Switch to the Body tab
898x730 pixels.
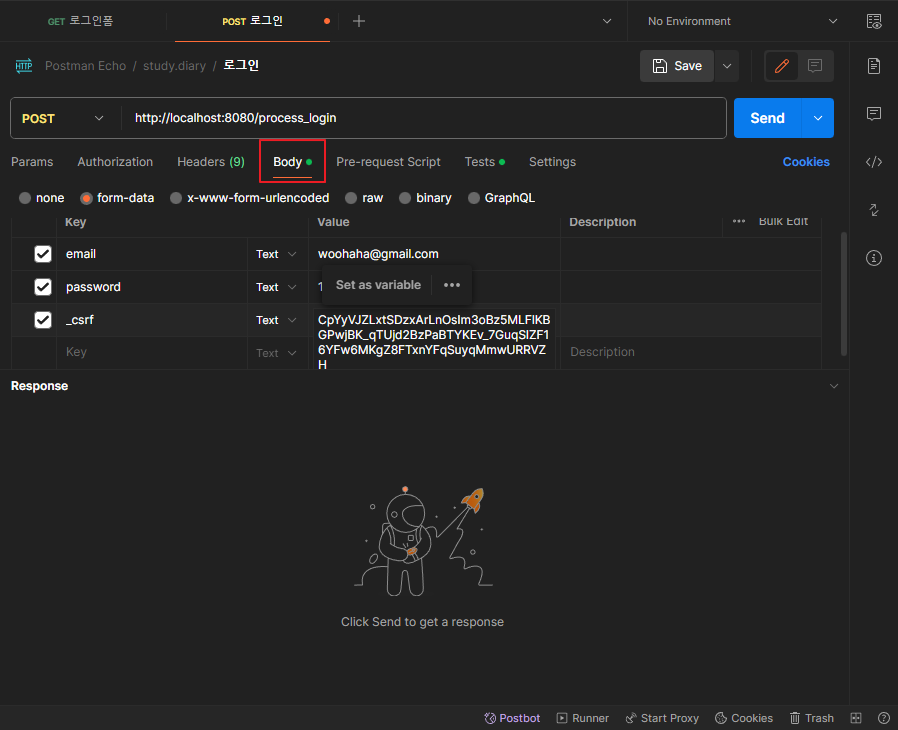point(292,162)
